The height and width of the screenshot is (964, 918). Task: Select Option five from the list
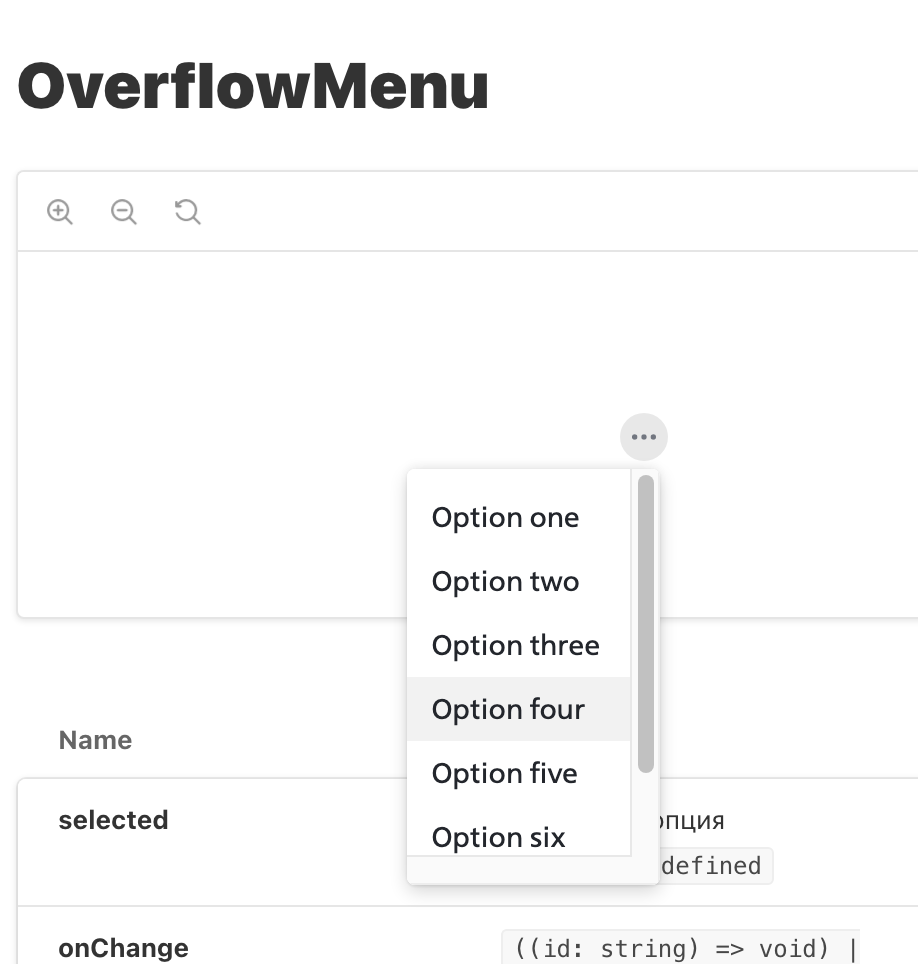click(504, 773)
